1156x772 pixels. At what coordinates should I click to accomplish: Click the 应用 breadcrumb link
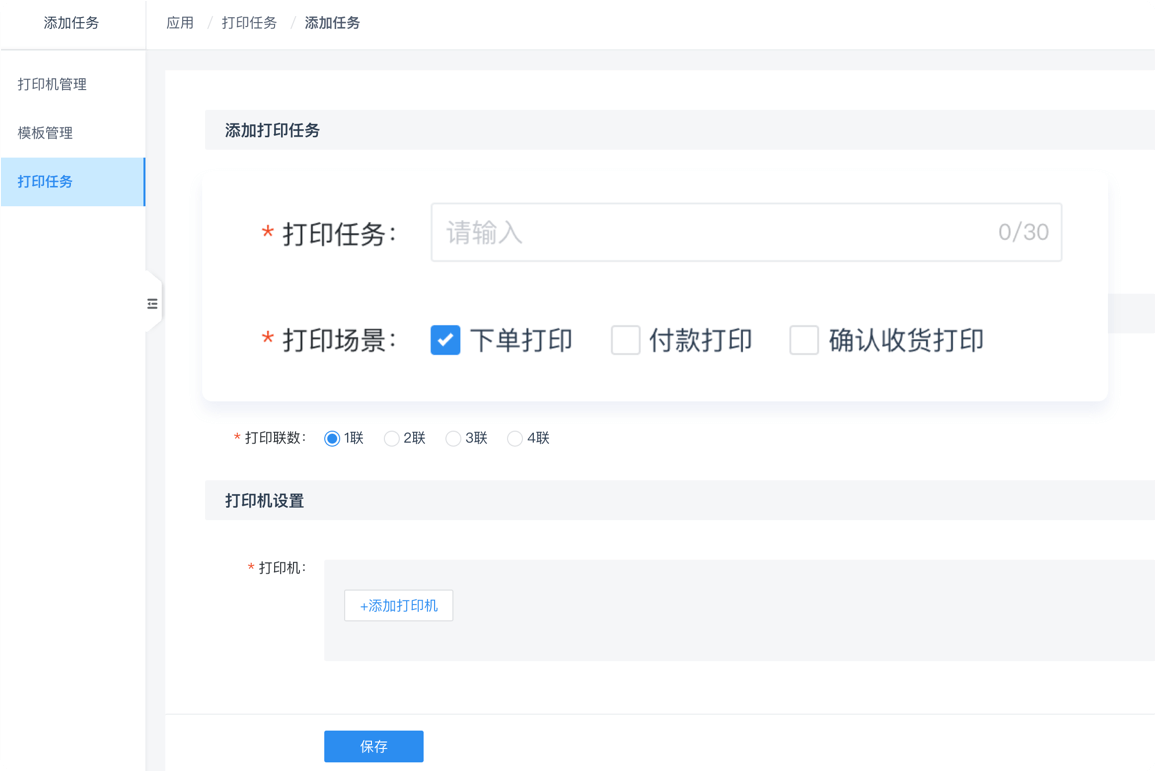[180, 23]
